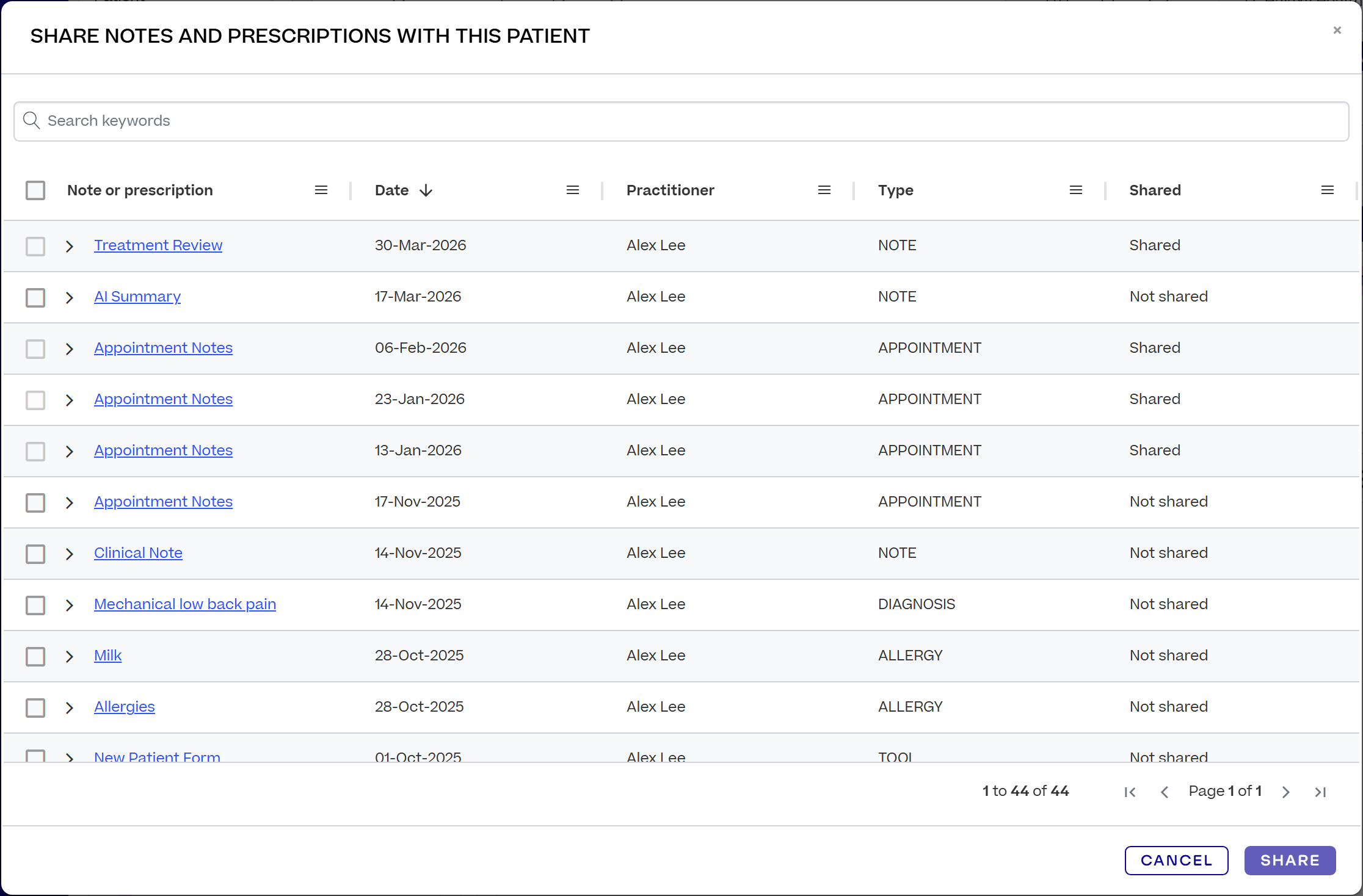
Task: Expand the Clinical Note row
Action: point(70,554)
